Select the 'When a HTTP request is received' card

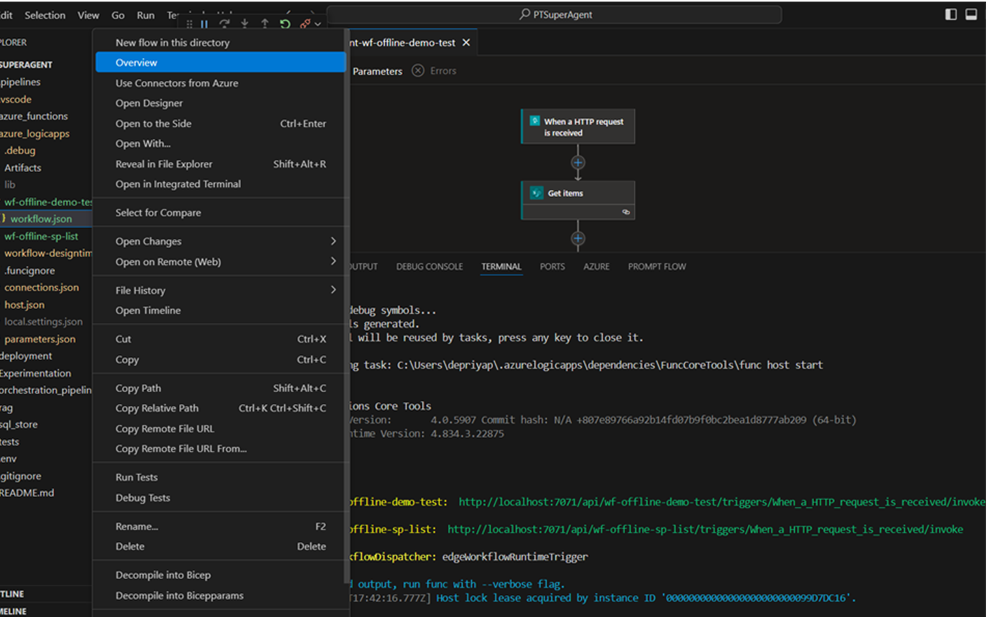coord(578,126)
